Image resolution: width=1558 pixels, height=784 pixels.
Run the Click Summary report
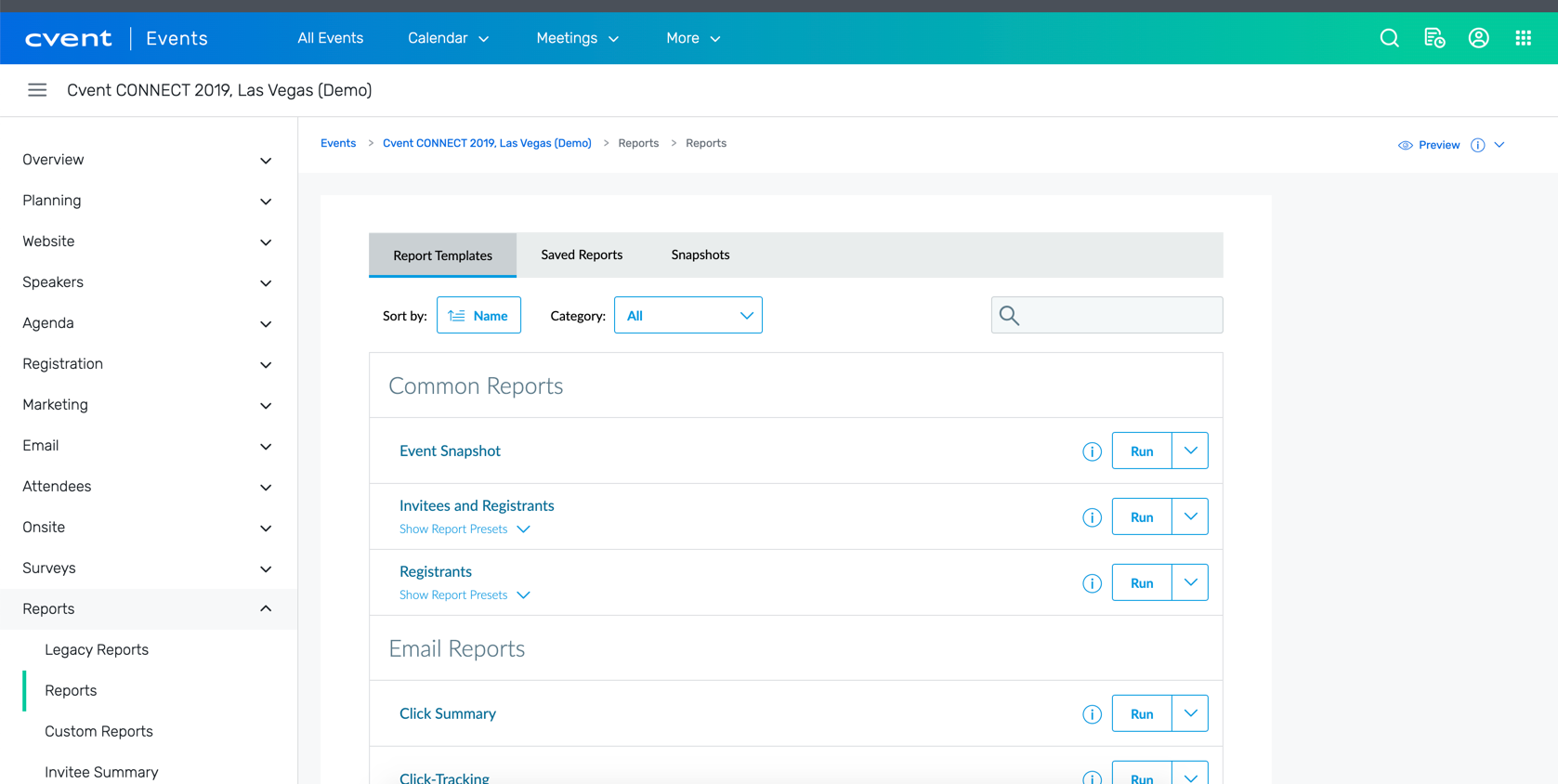pos(1142,714)
